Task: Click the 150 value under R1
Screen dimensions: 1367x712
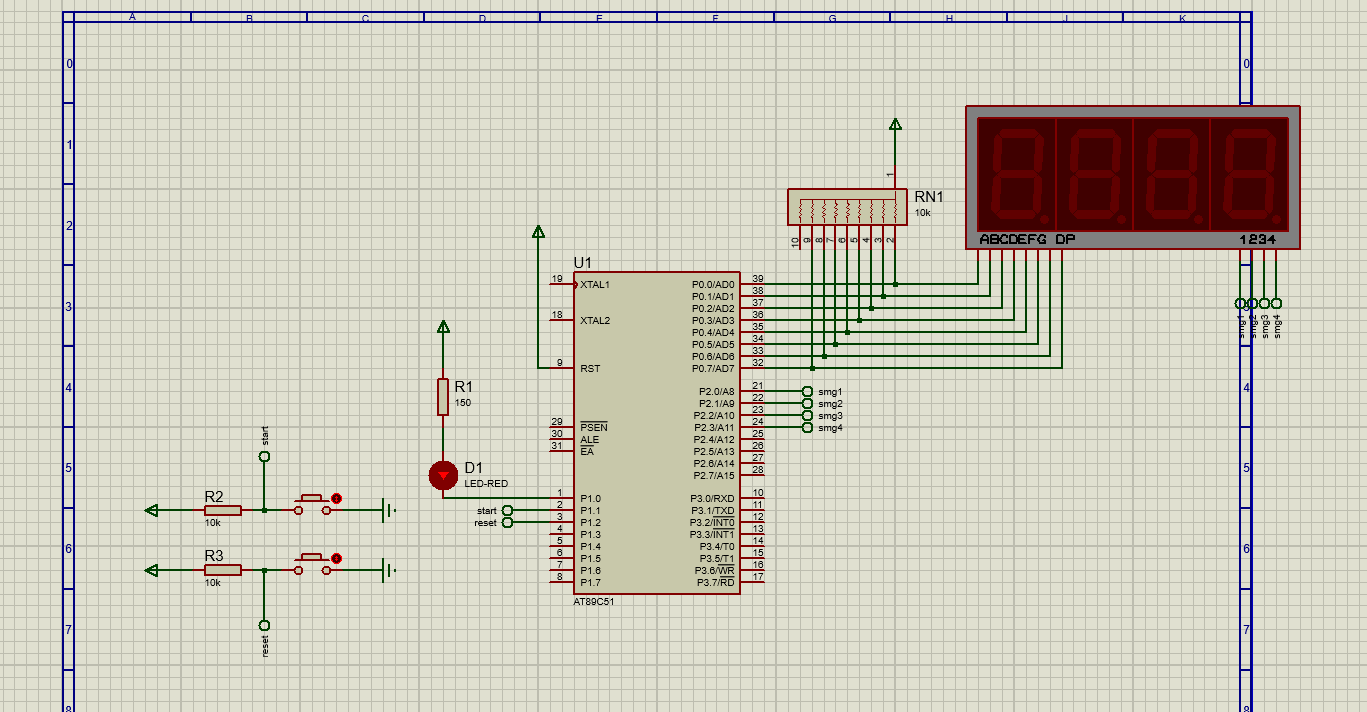Action: [x=462, y=403]
